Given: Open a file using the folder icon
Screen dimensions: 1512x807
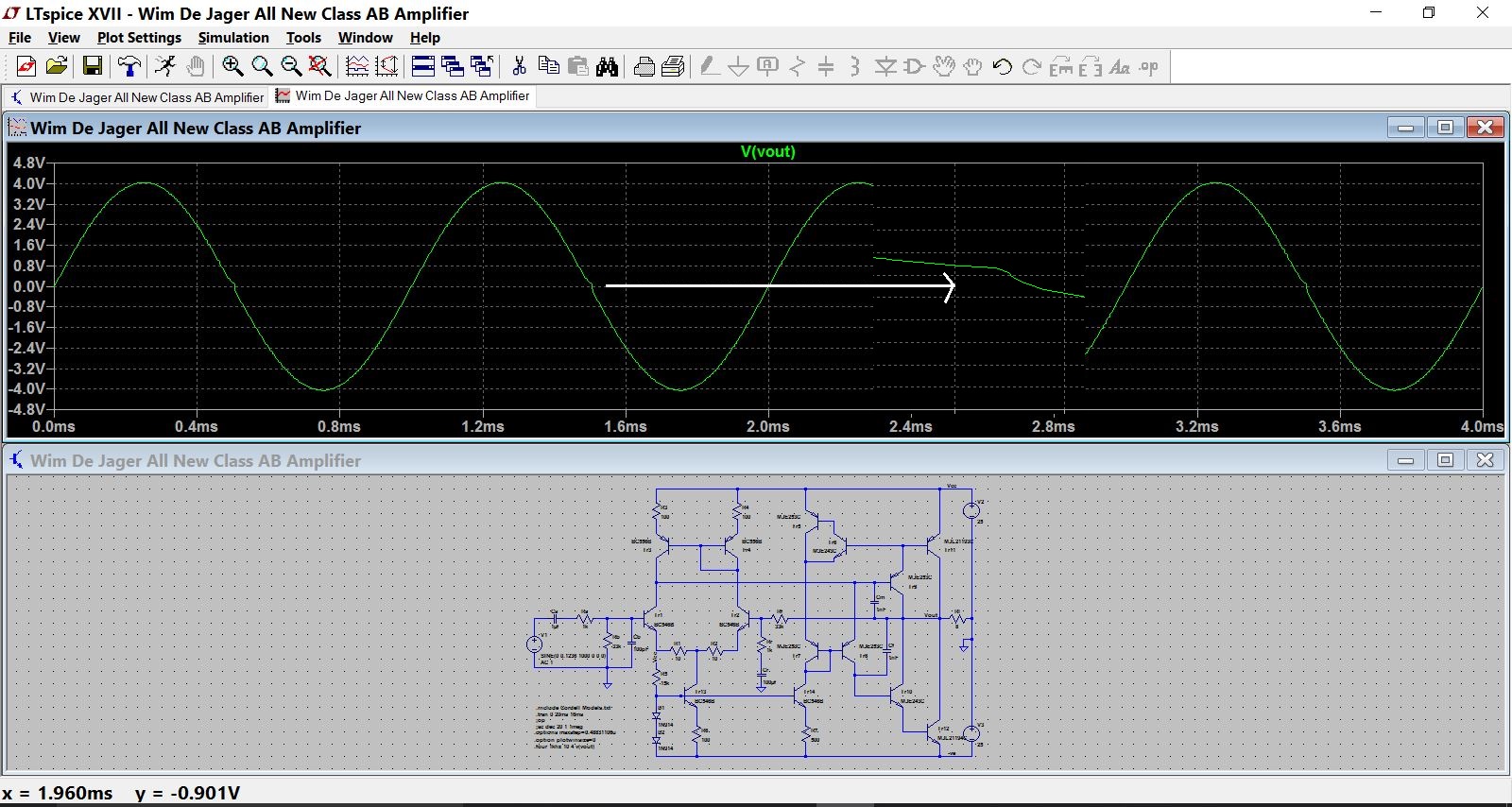Looking at the screenshot, I should click(57, 66).
